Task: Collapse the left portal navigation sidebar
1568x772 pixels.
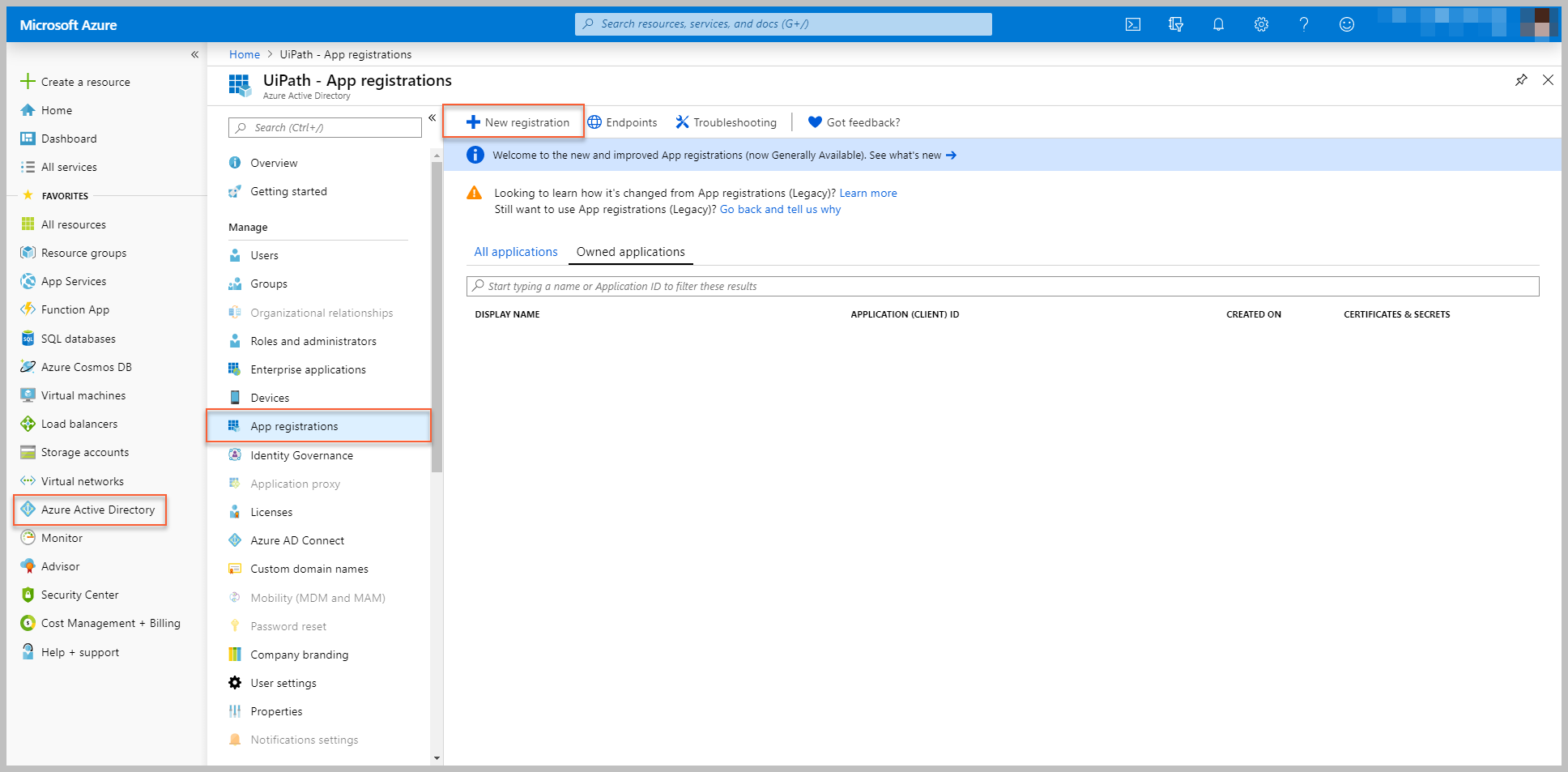Action: point(194,54)
